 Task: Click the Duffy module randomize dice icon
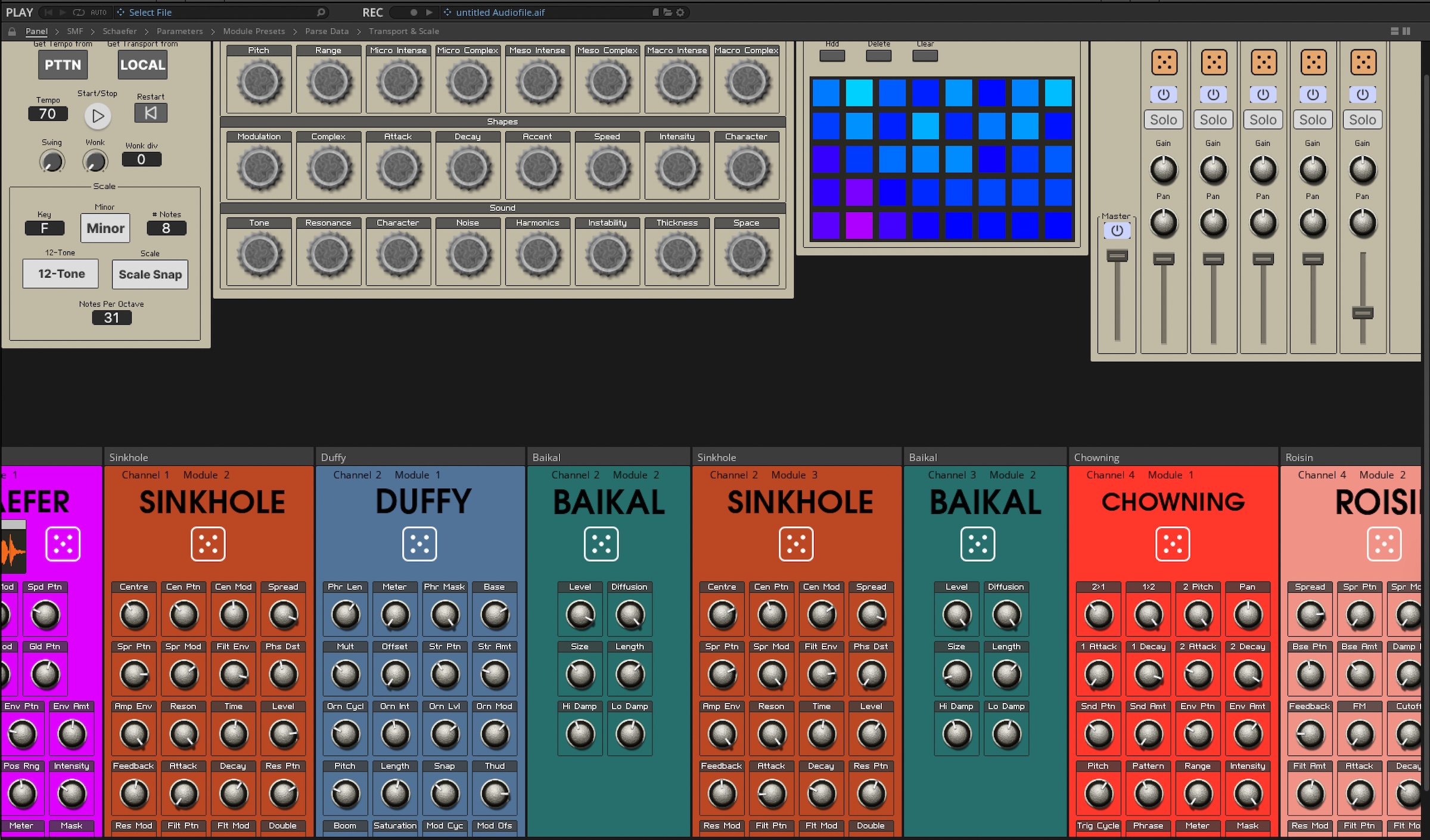tap(419, 544)
